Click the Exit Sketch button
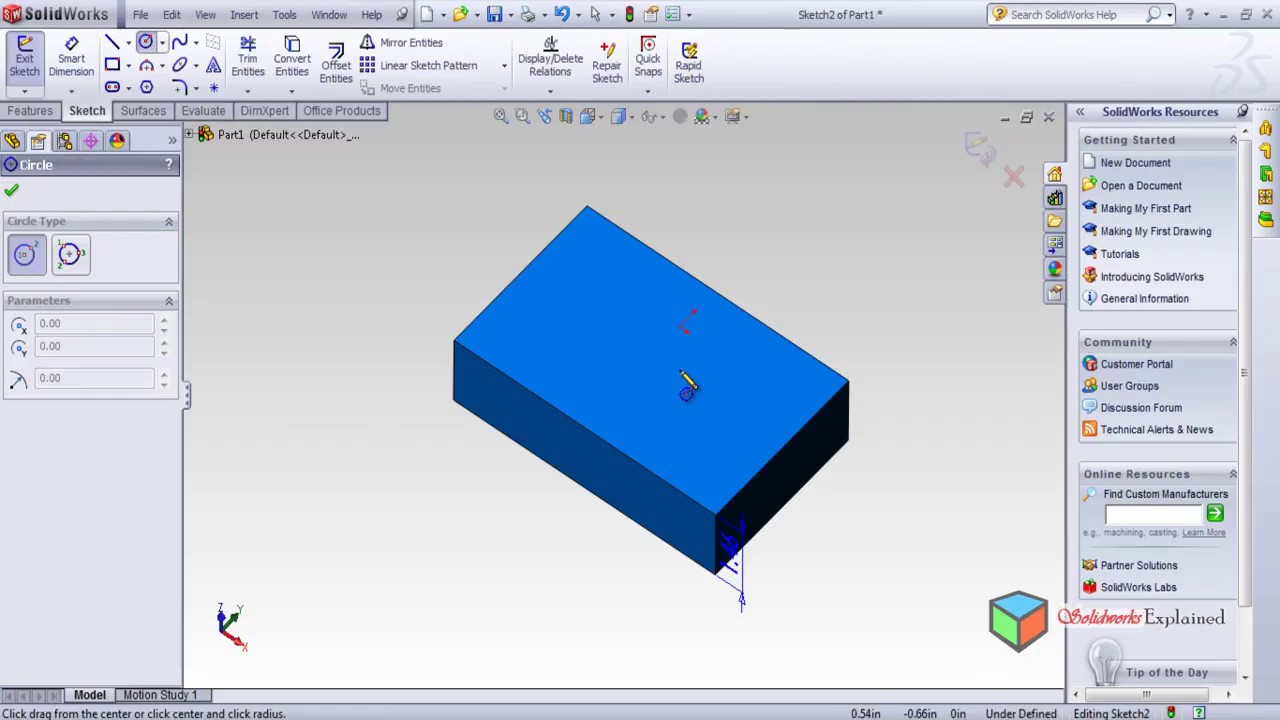This screenshot has width=1280, height=720. (x=24, y=56)
